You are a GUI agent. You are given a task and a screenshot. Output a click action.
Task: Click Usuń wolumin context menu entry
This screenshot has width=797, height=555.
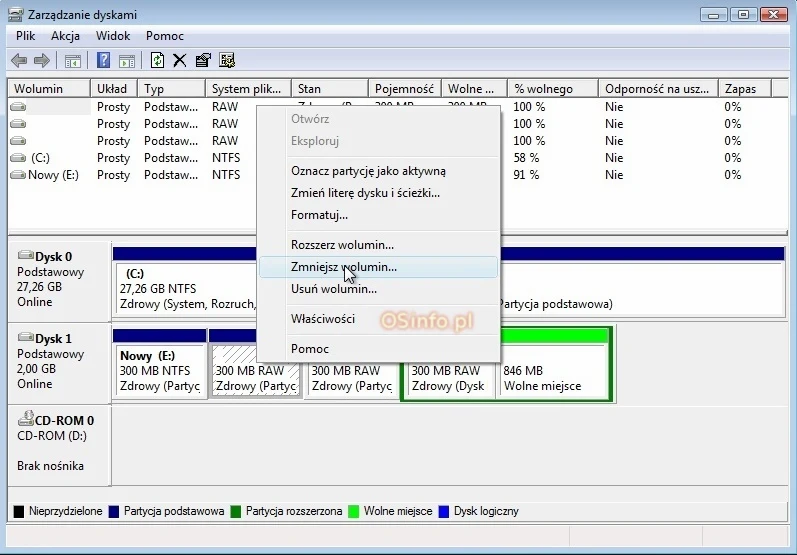click(x=333, y=289)
